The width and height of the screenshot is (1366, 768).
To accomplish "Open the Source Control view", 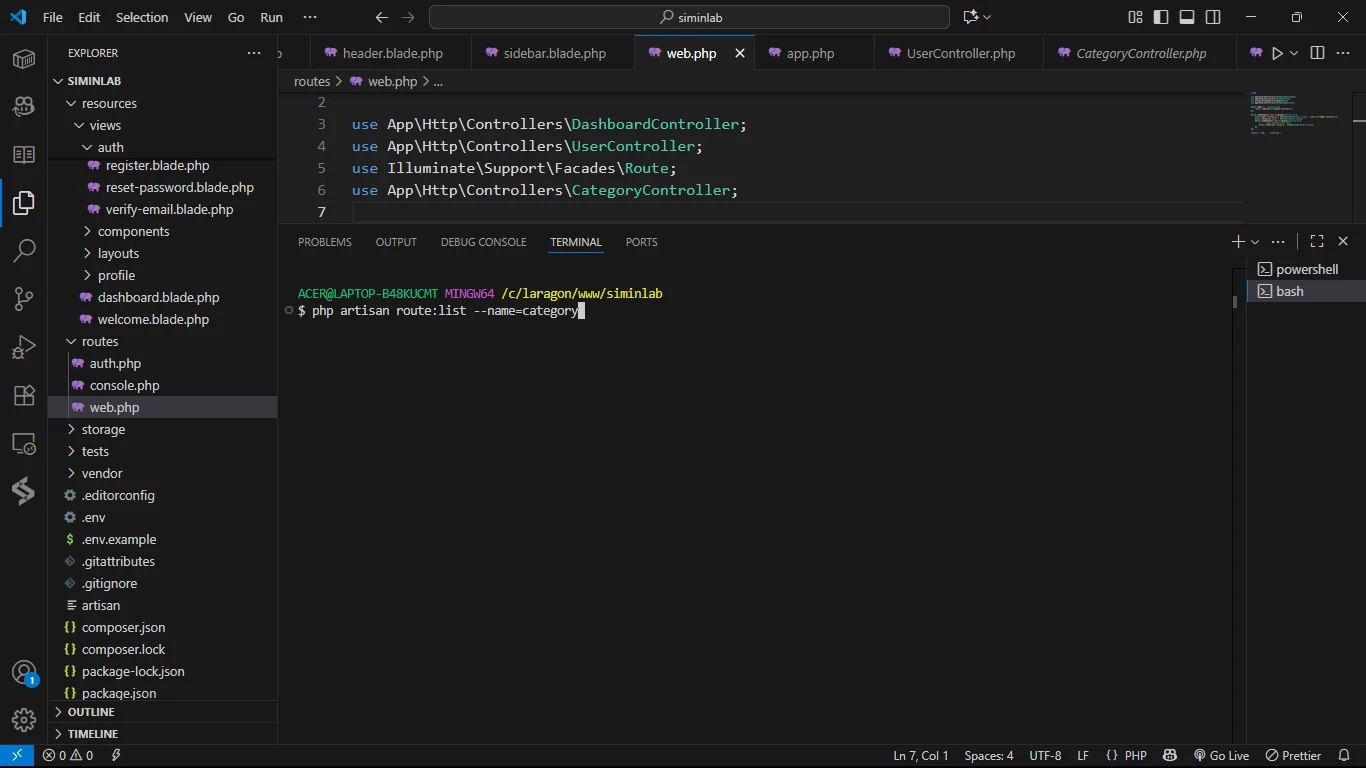I will pyautogui.click(x=24, y=299).
